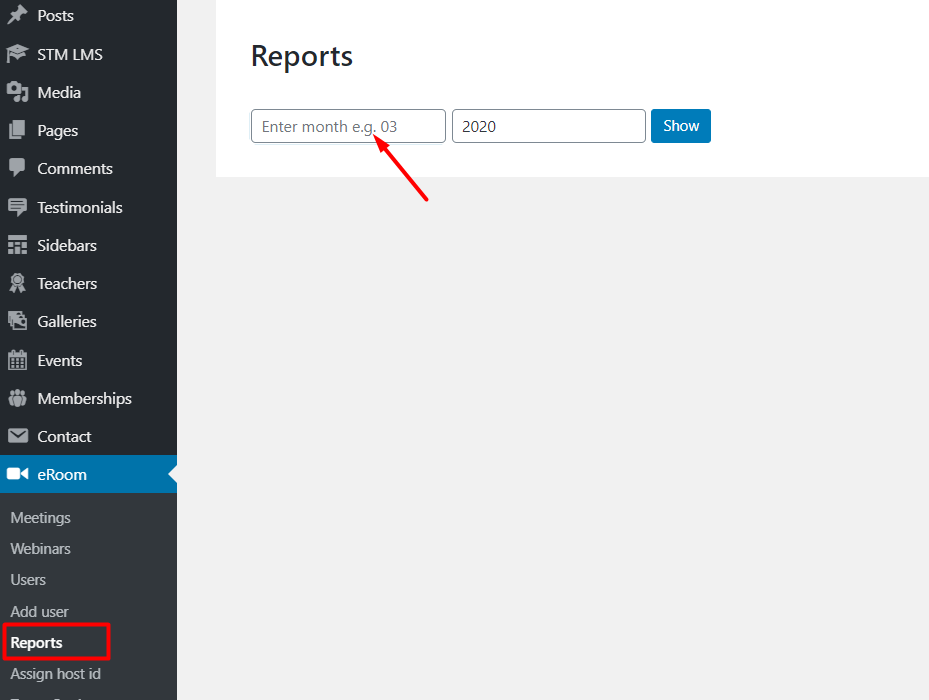Click the Sidebars layout icon
The height and width of the screenshot is (700, 929).
point(17,245)
